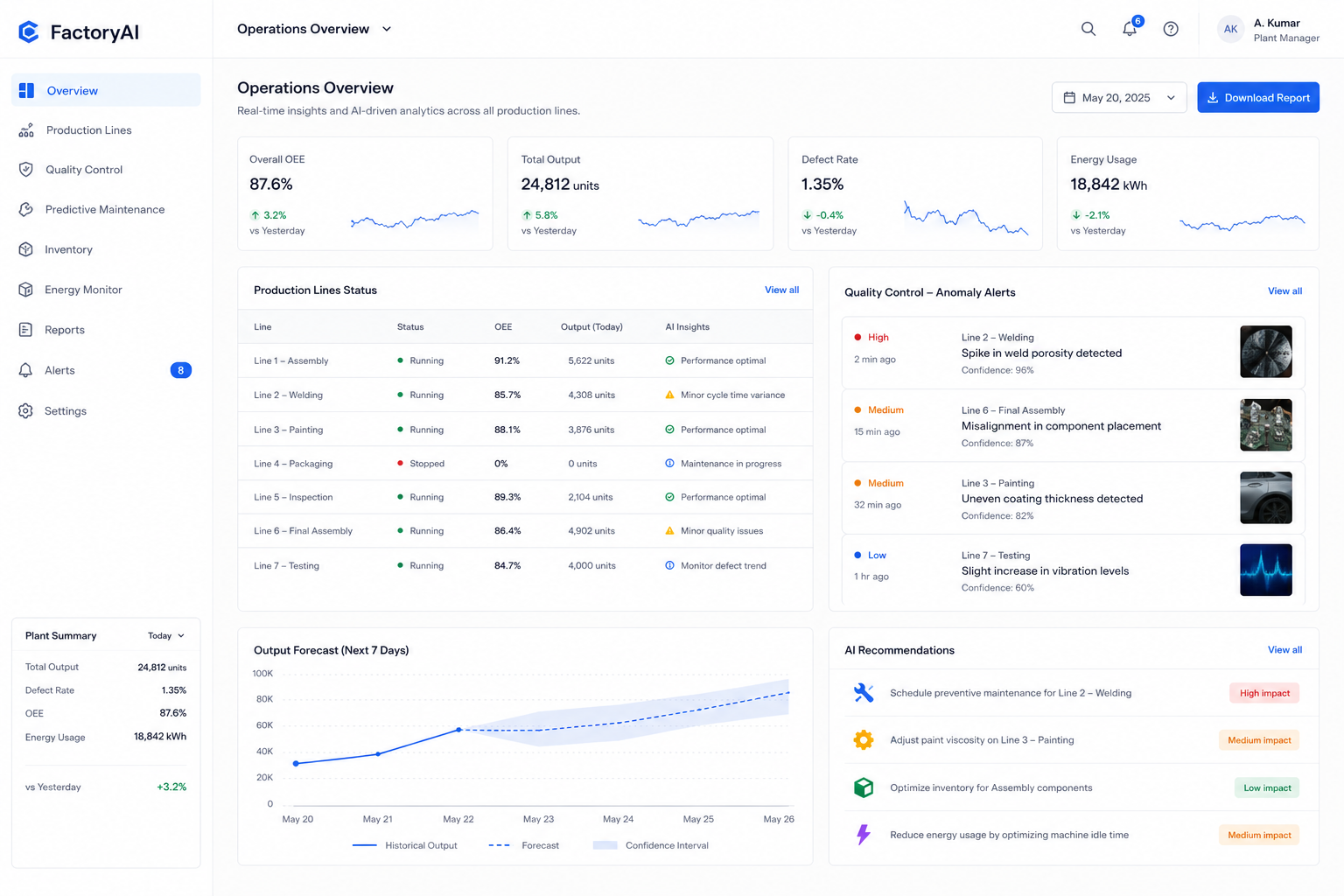
Task: Click the Energy Usage value 18,842 kWh
Action: point(1109,185)
